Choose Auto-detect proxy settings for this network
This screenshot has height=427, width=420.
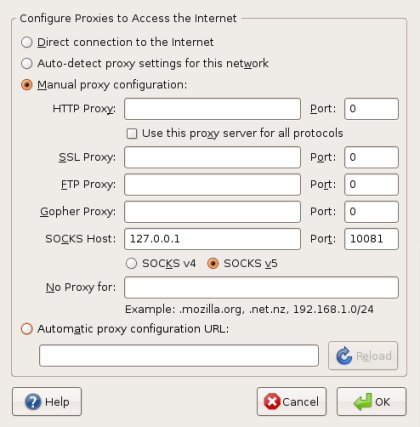point(27,63)
